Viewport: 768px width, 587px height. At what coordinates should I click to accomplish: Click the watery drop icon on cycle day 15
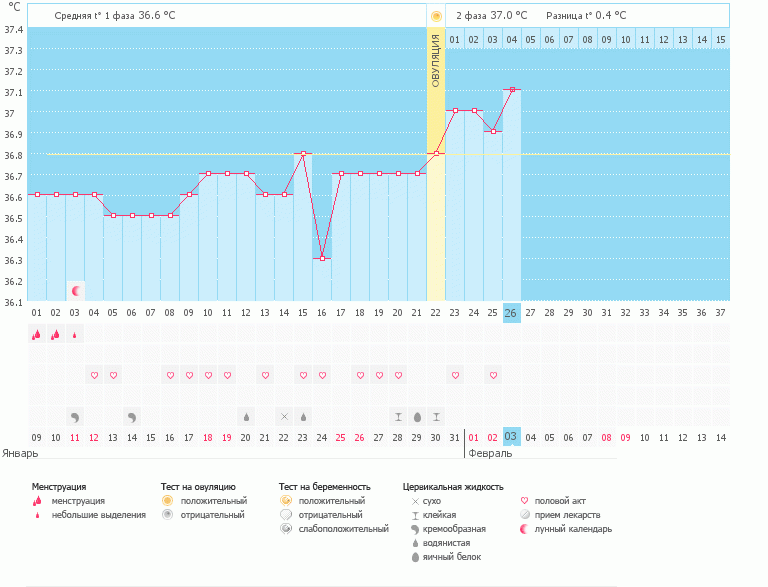[x=303, y=417]
